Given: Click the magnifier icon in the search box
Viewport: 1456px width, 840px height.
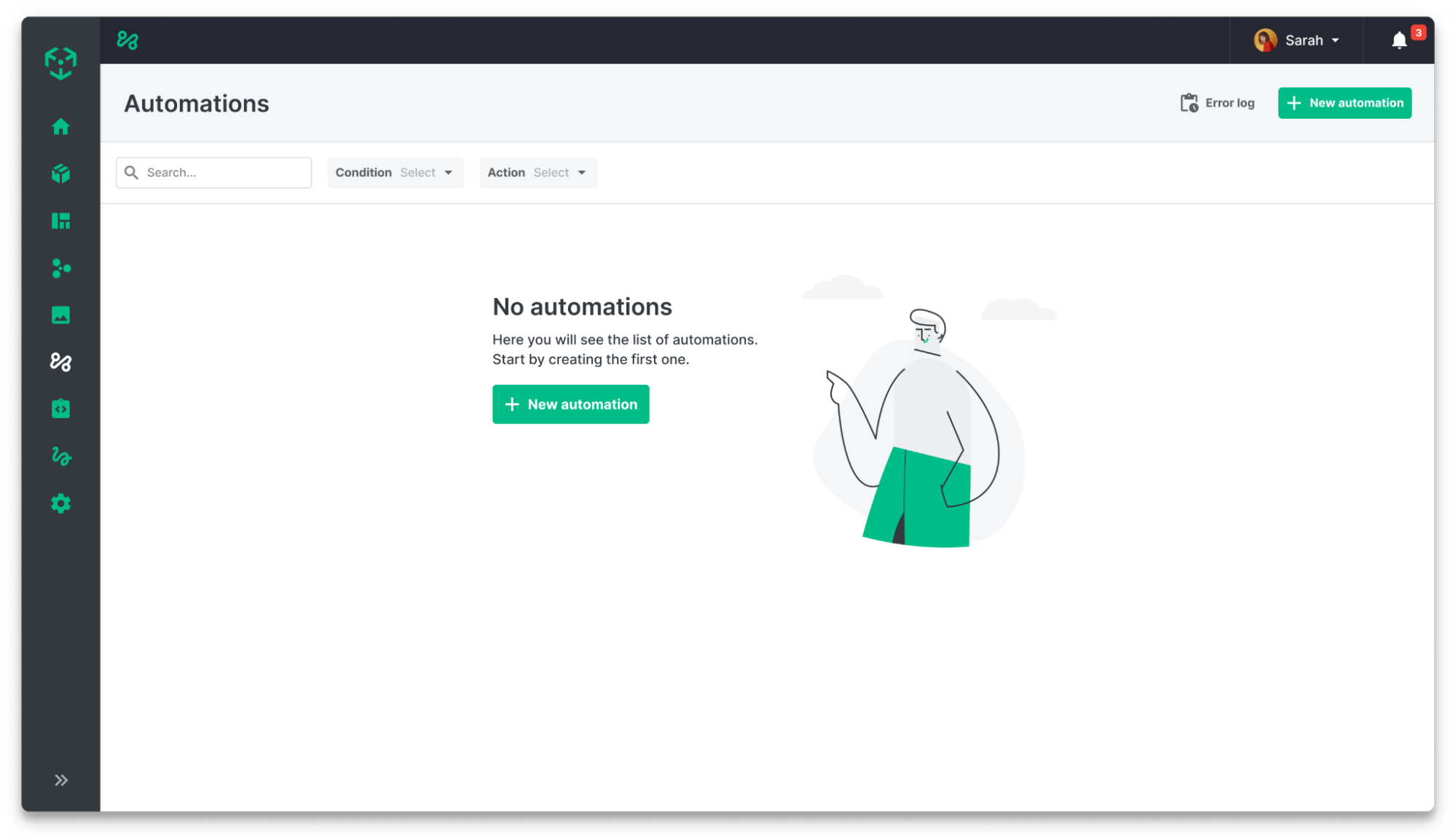Looking at the screenshot, I should [x=131, y=173].
